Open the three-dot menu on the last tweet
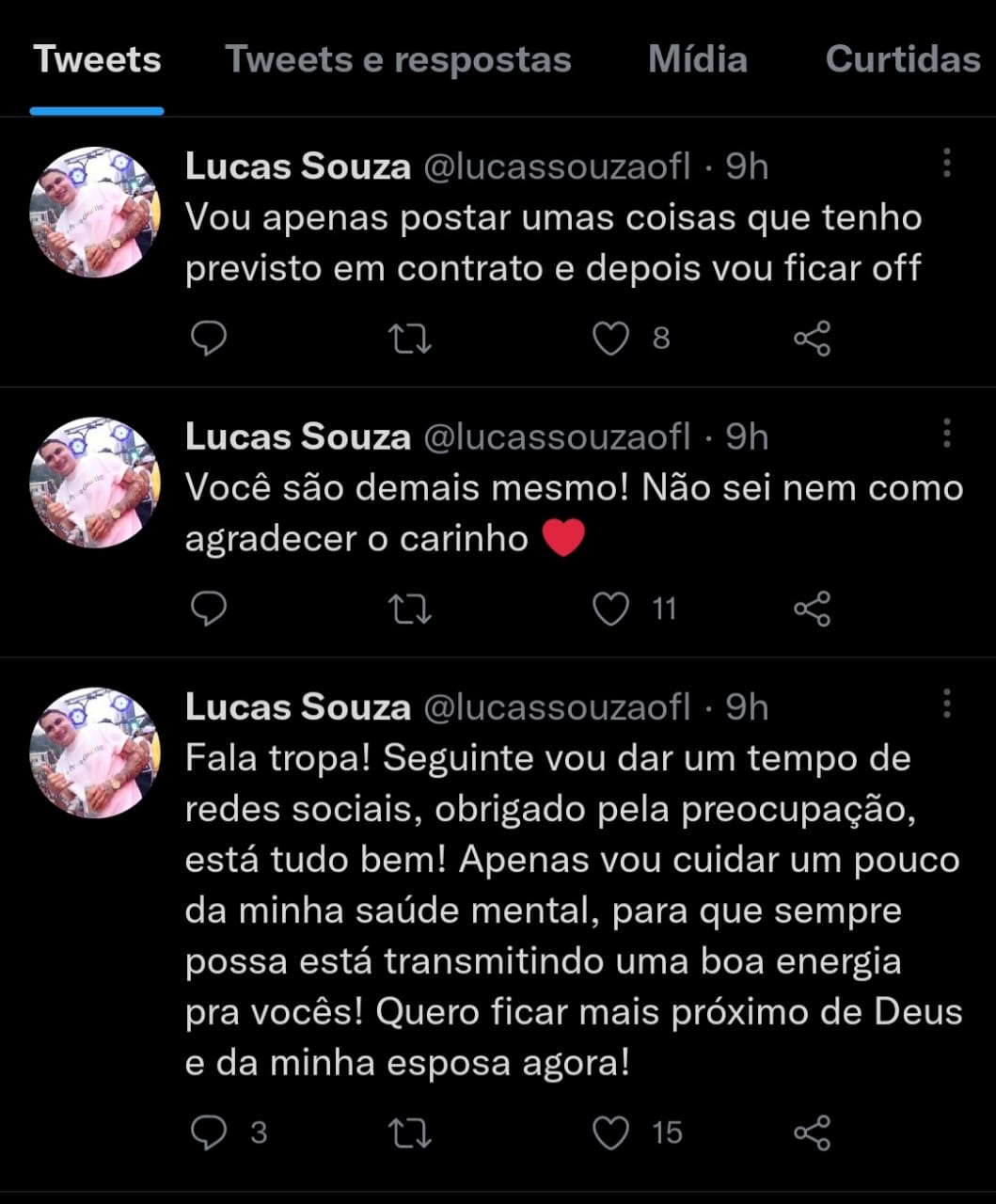This screenshot has width=996, height=1204. (x=948, y=704)
